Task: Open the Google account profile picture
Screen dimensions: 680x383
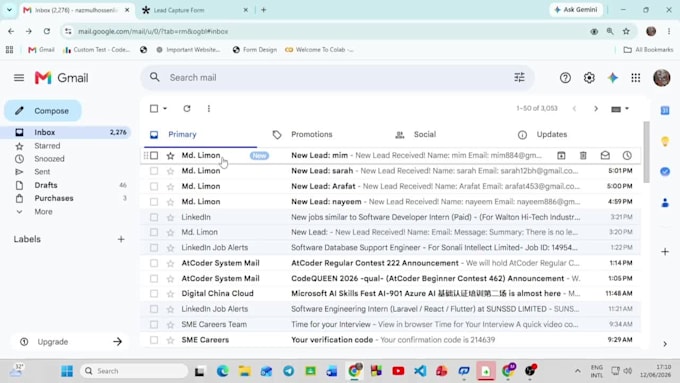Action: [661, 78]
